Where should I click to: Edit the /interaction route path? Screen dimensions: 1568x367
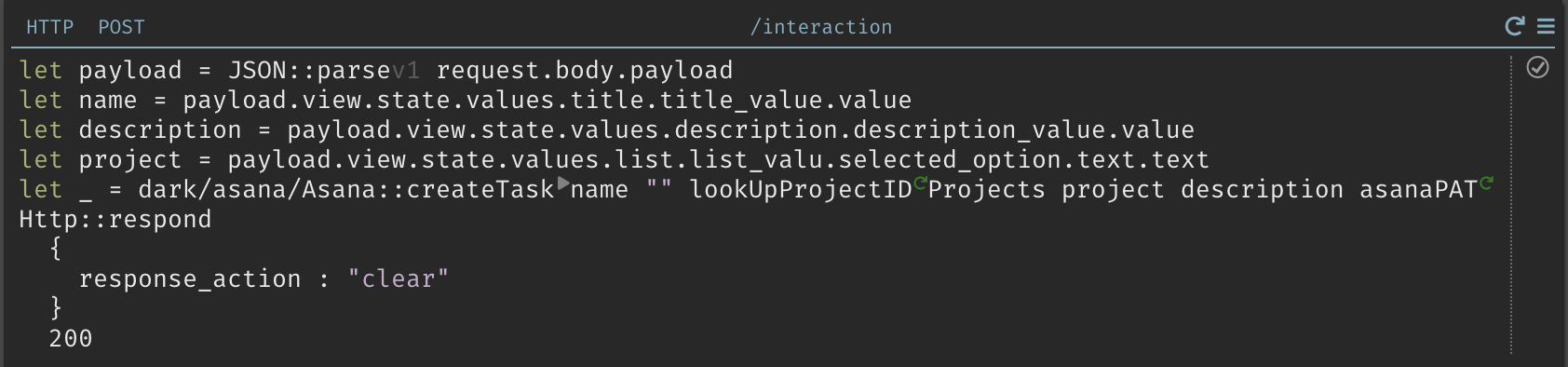821,27
